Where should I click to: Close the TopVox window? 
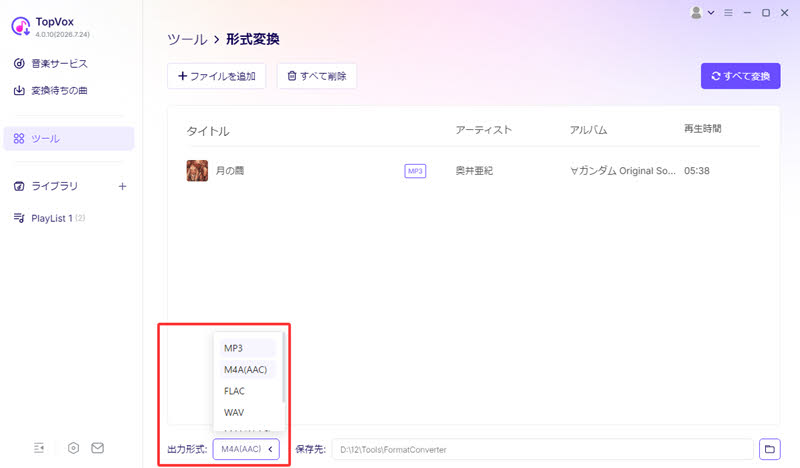[785, 13]
